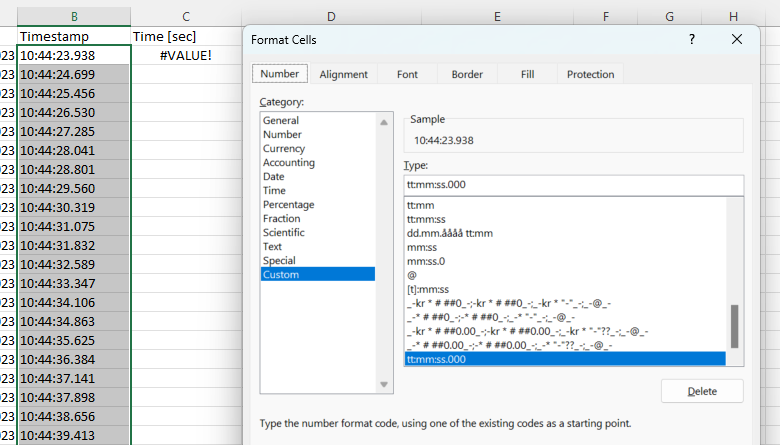Switch to the Font tab
Viewport: 780px width, 445px height.
click(407, 74)
